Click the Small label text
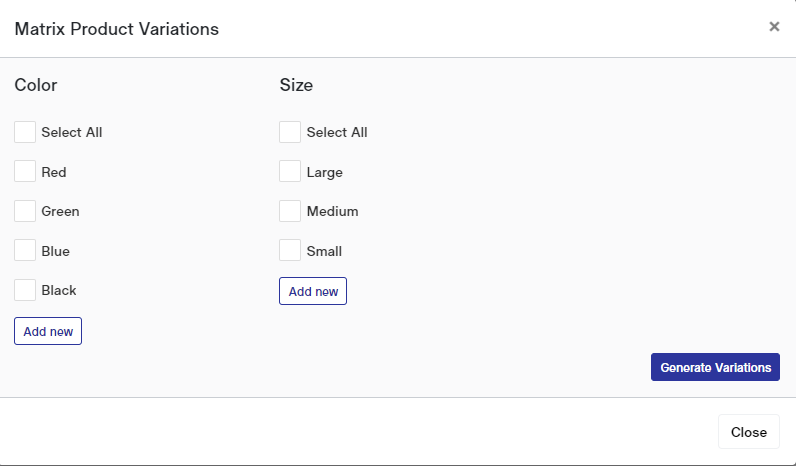 [324, 251]
